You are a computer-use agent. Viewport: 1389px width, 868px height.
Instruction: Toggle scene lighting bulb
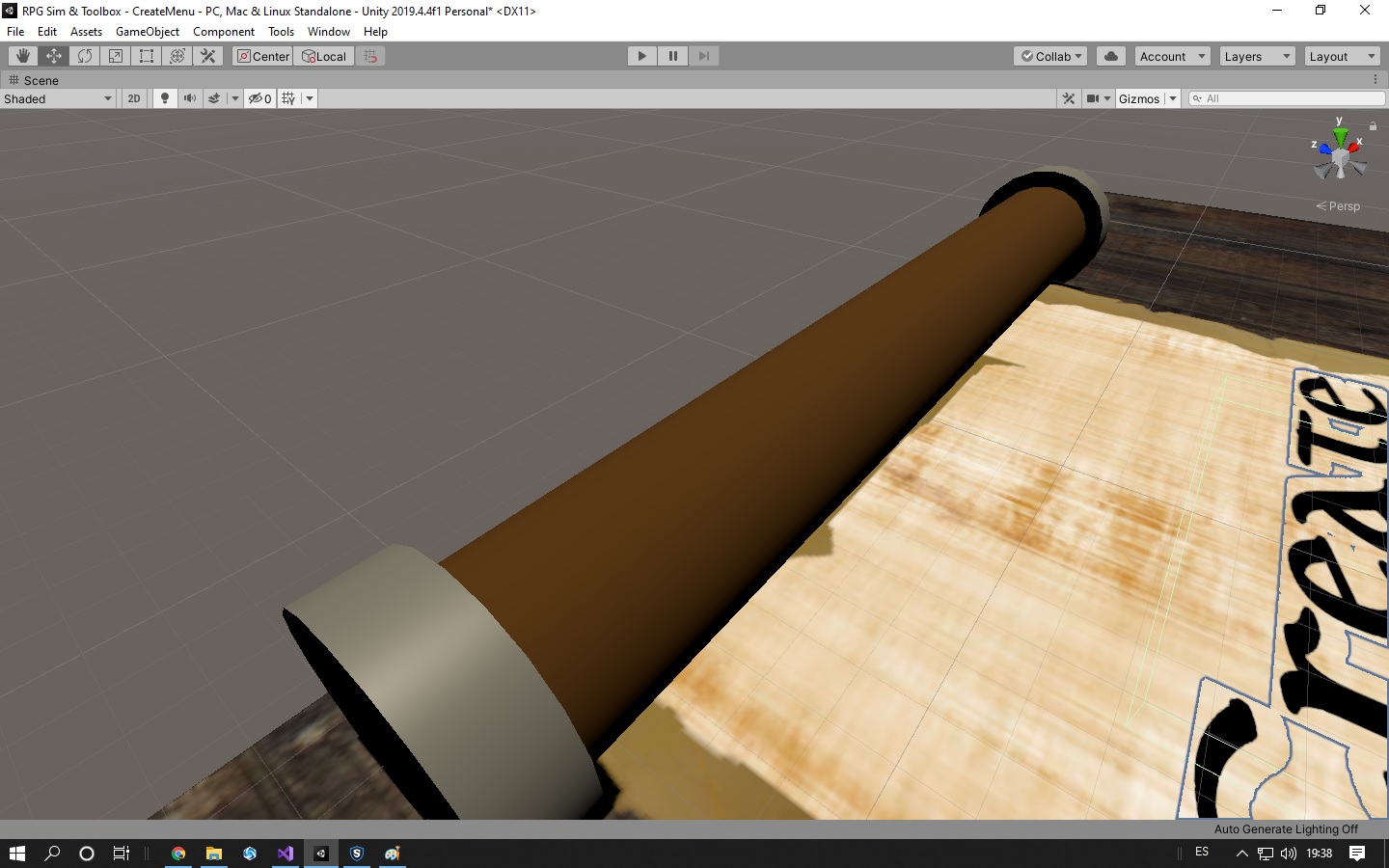pos(165,98)
